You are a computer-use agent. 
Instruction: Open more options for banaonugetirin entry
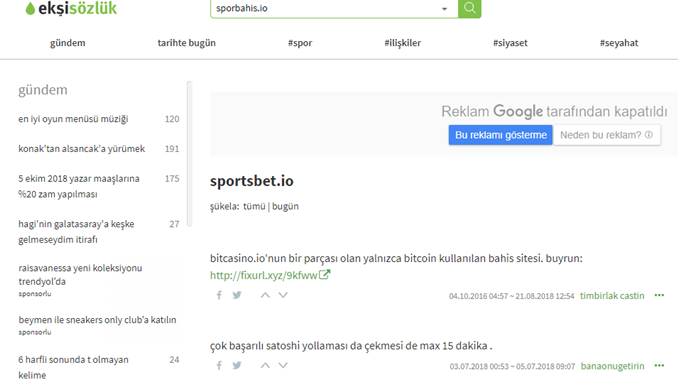659,366
